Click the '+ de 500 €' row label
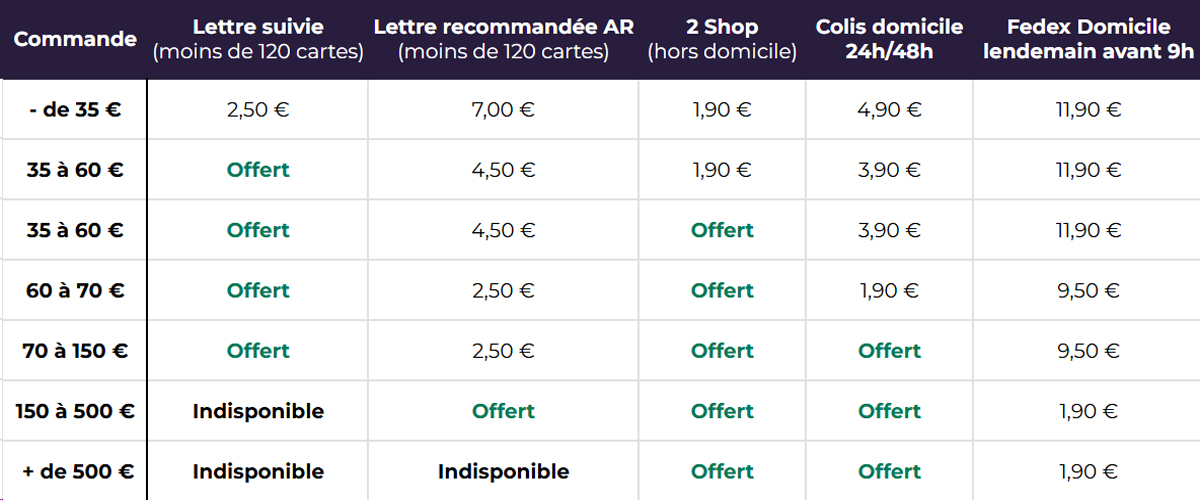This screenshot has height=500, width=1200. (75, 471)
